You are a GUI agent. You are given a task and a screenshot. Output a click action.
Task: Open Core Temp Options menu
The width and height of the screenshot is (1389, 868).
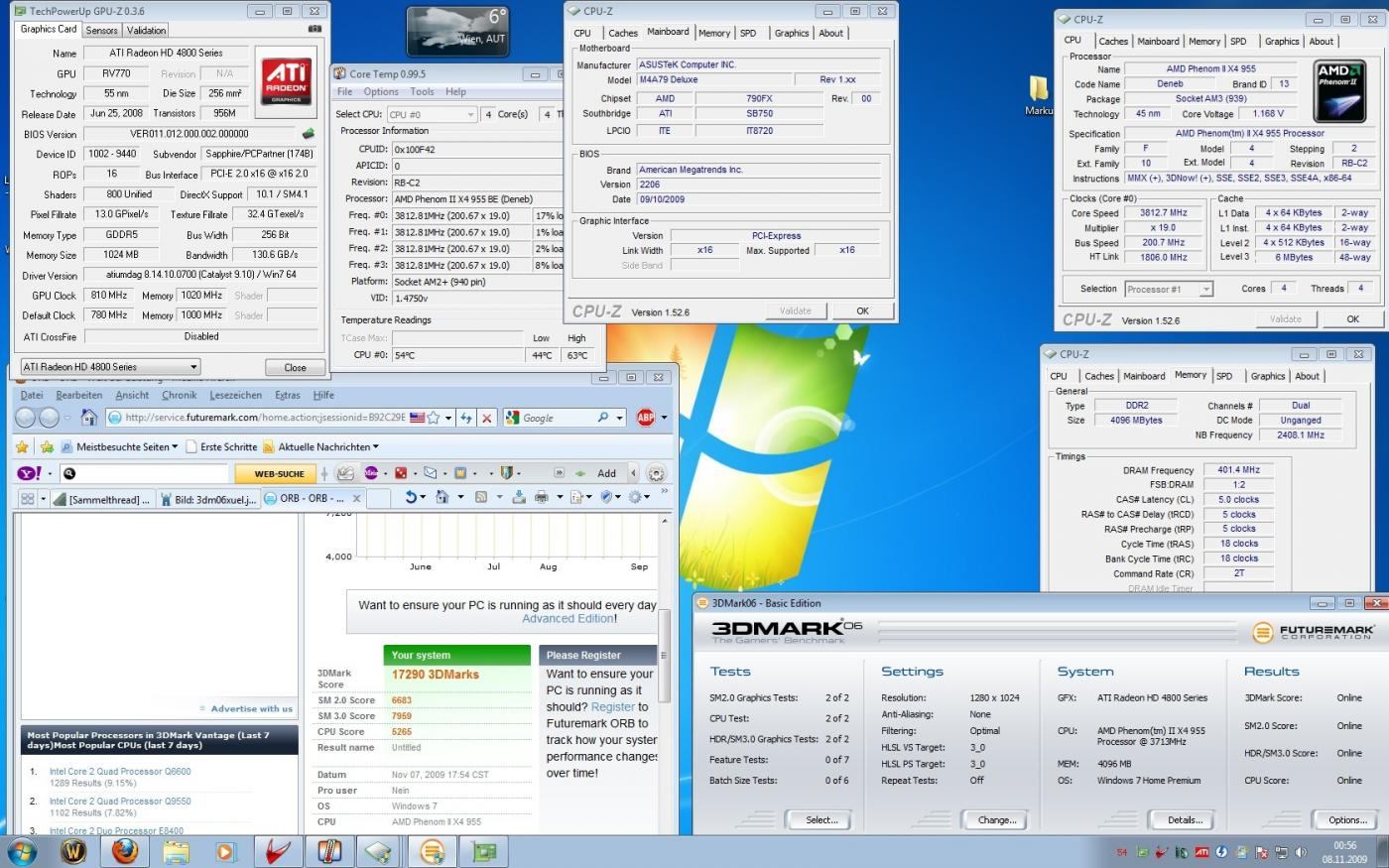point(381,91)
